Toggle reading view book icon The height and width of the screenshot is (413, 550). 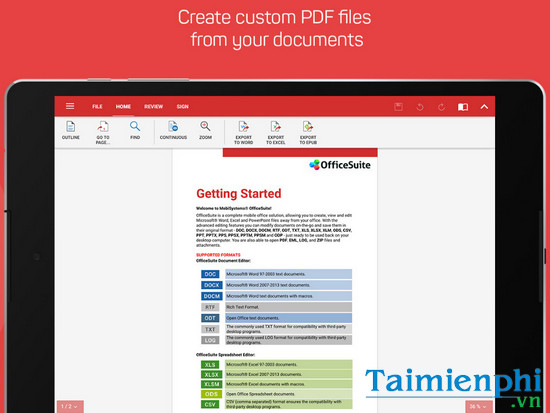463,107
